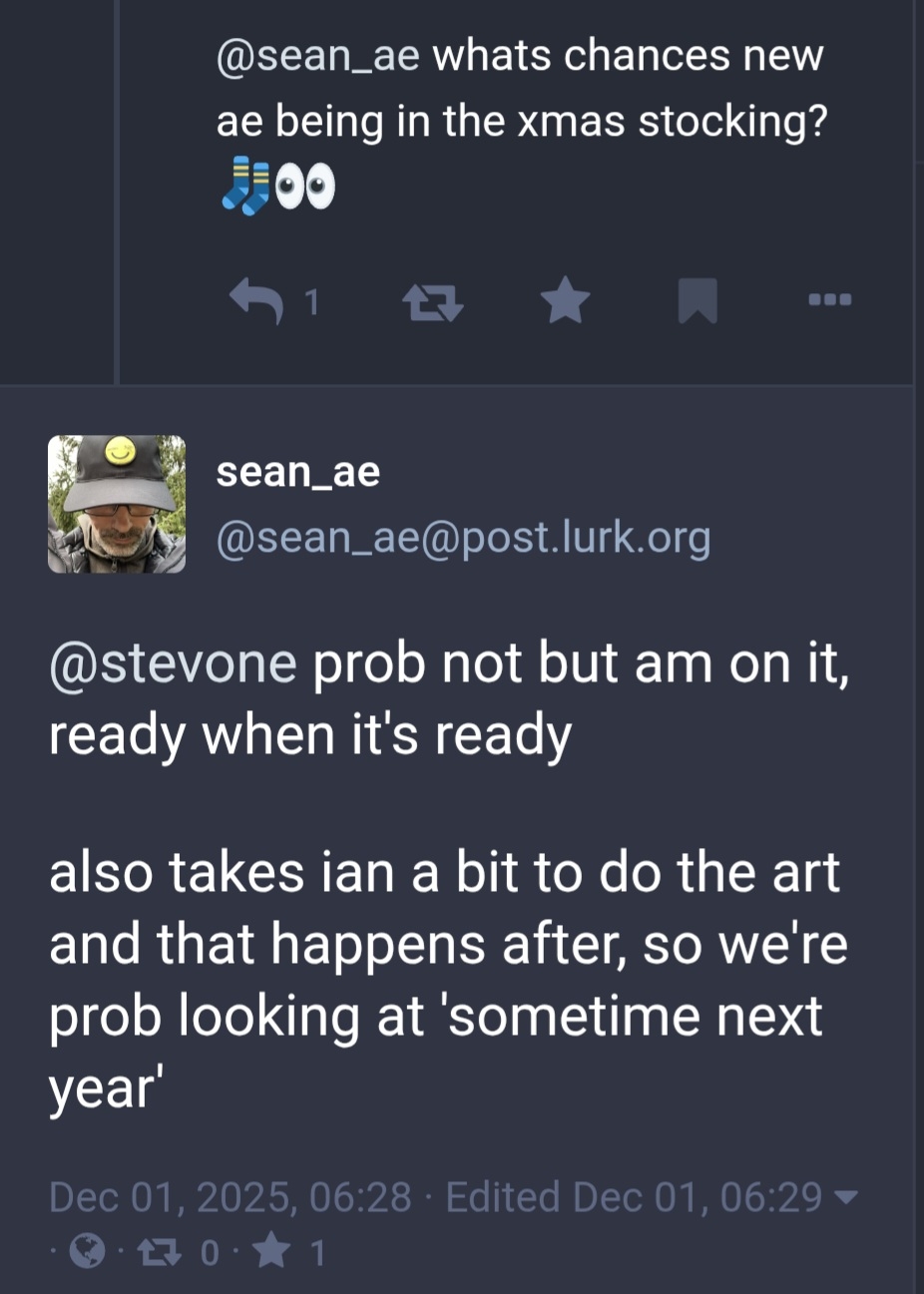
Task: Click the @sean_ae@post.lurk.org handle
Action: click(x=463, y=538)
